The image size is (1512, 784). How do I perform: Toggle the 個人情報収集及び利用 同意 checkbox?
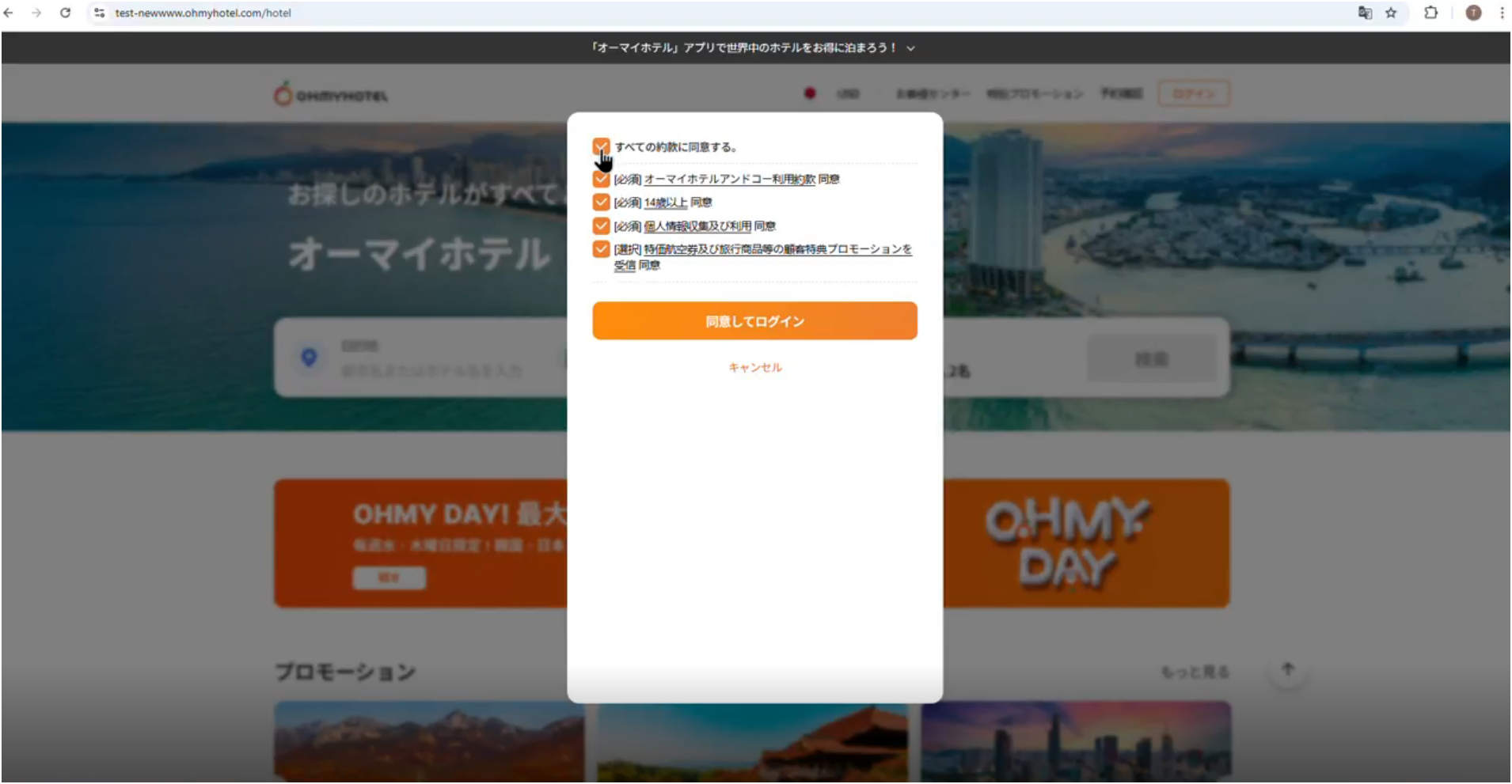click(601, 225)
